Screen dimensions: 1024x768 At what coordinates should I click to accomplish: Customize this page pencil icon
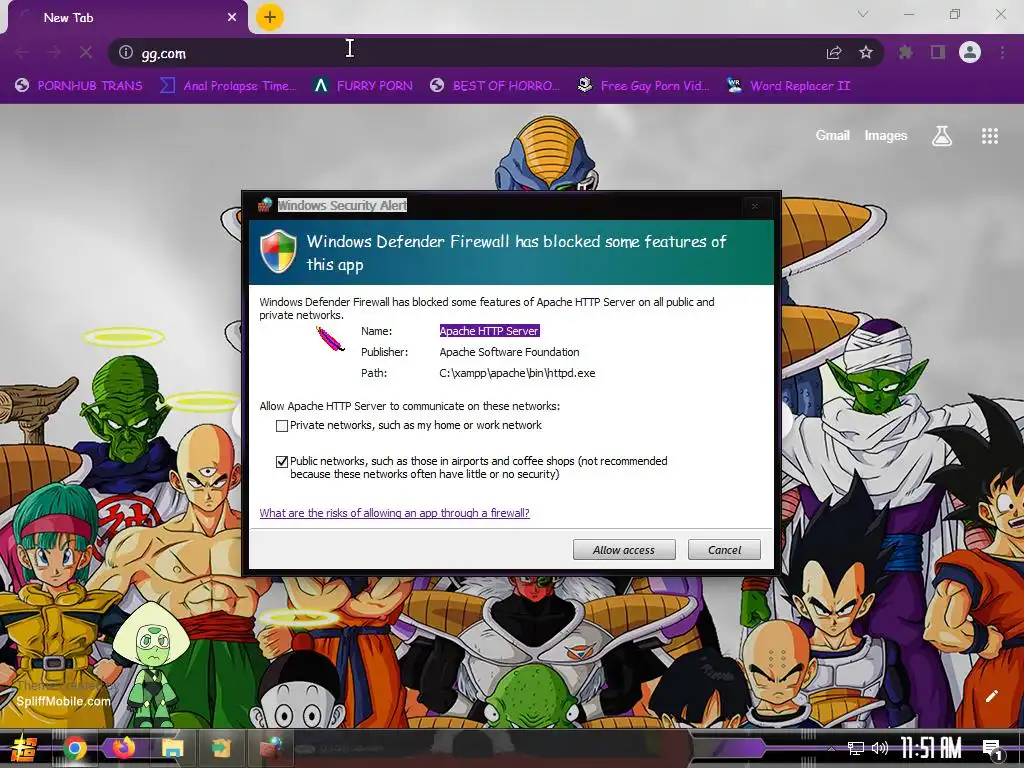pos(991,696)
